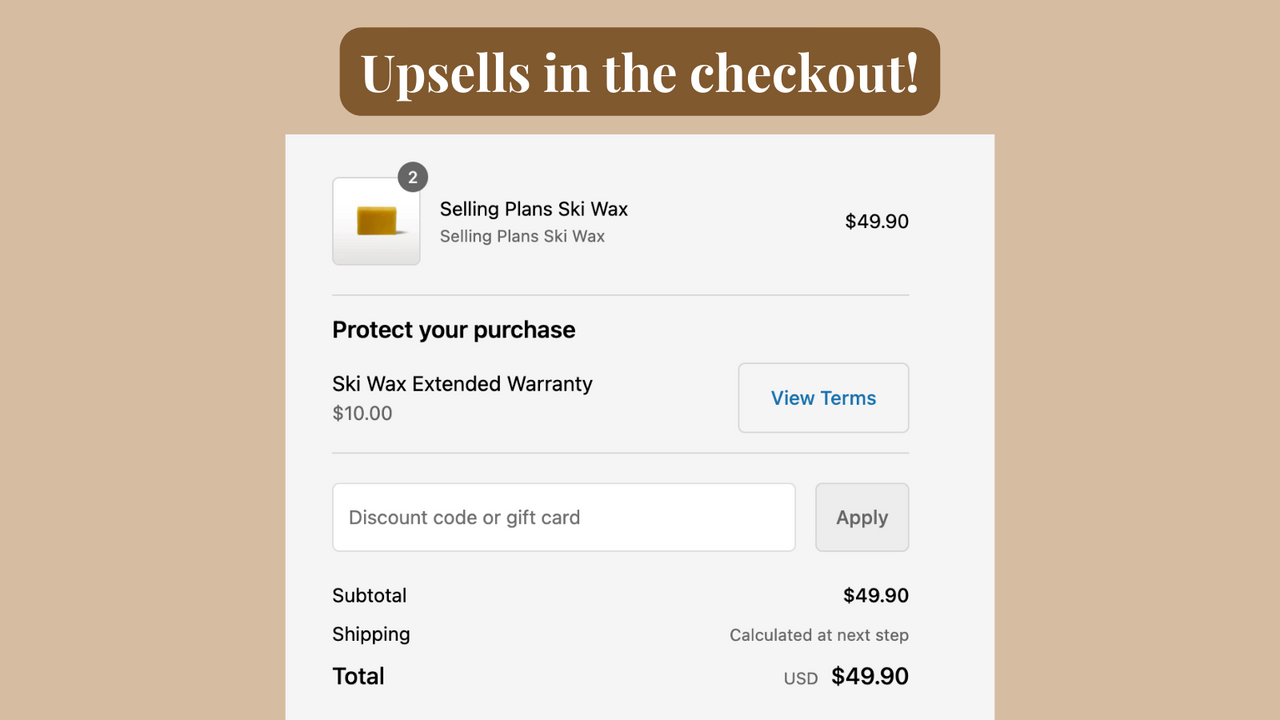
Task: Click the USD currency indicator
Action: (x=800, y=677)
